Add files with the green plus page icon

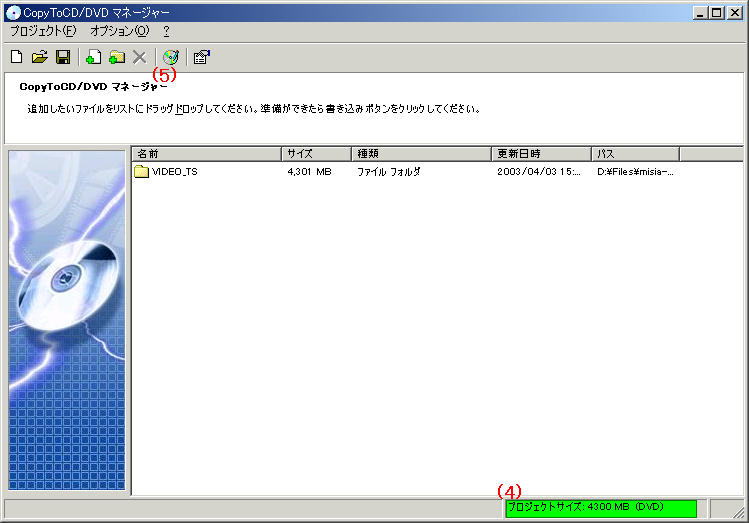(93, 57)
